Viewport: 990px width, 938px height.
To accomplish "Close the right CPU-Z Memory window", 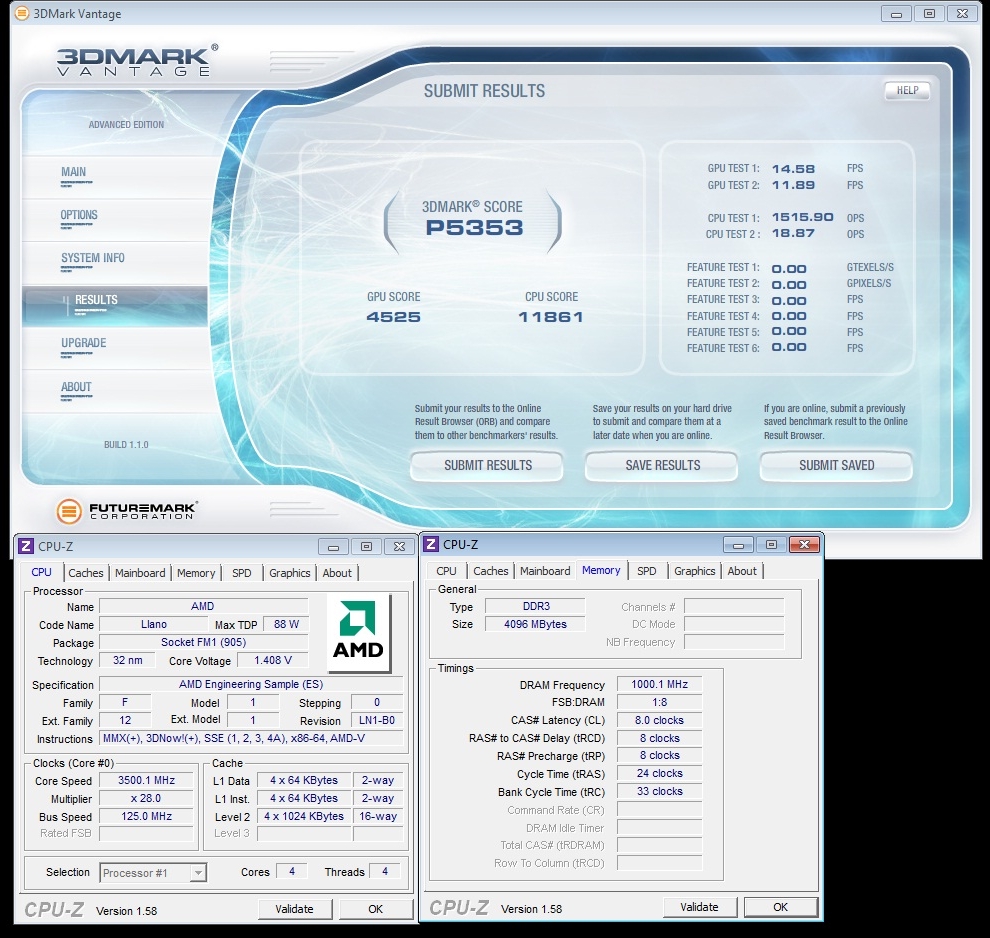I will (804, 544).
